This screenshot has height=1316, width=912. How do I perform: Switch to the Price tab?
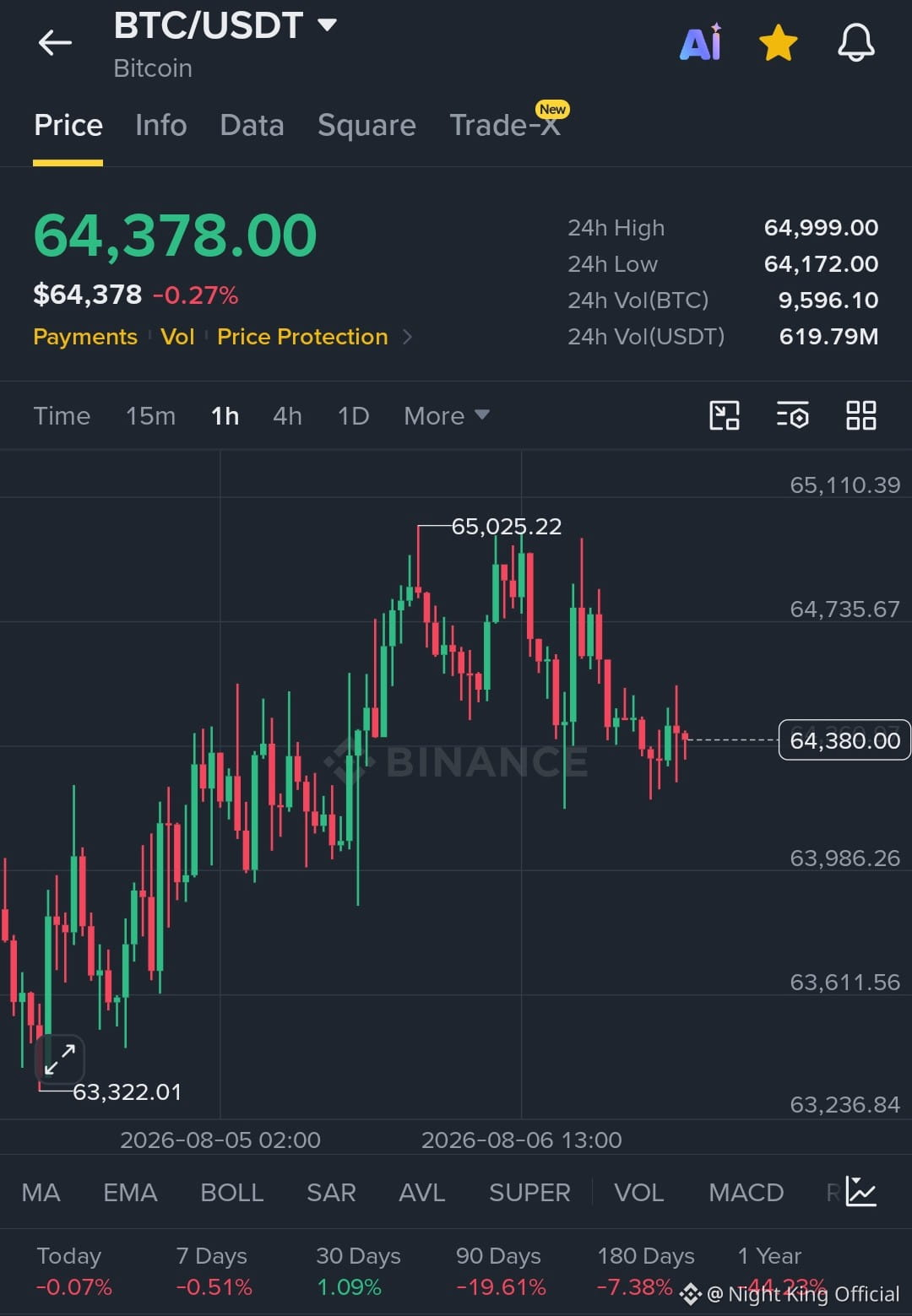(x=68, y=125)
